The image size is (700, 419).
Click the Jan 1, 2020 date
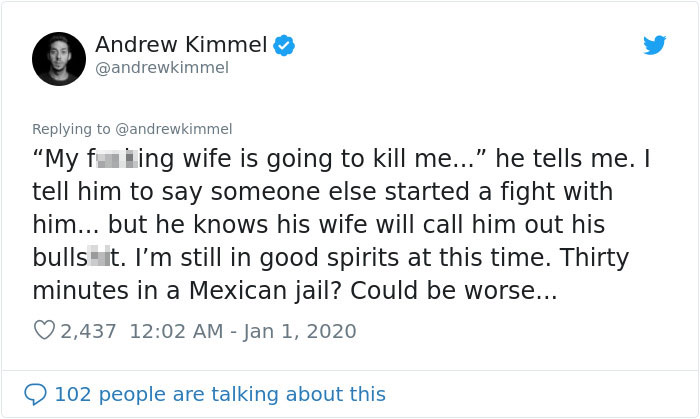[x=298, y=331]
